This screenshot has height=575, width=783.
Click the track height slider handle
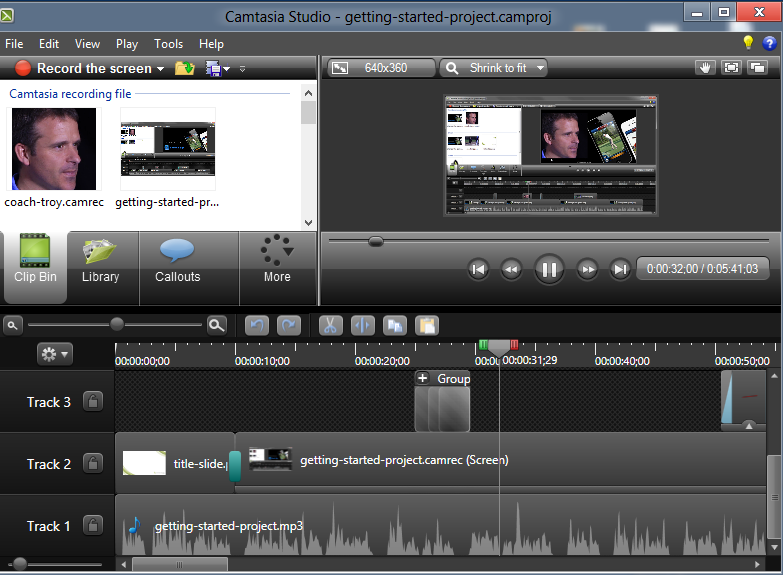[20, 564]
